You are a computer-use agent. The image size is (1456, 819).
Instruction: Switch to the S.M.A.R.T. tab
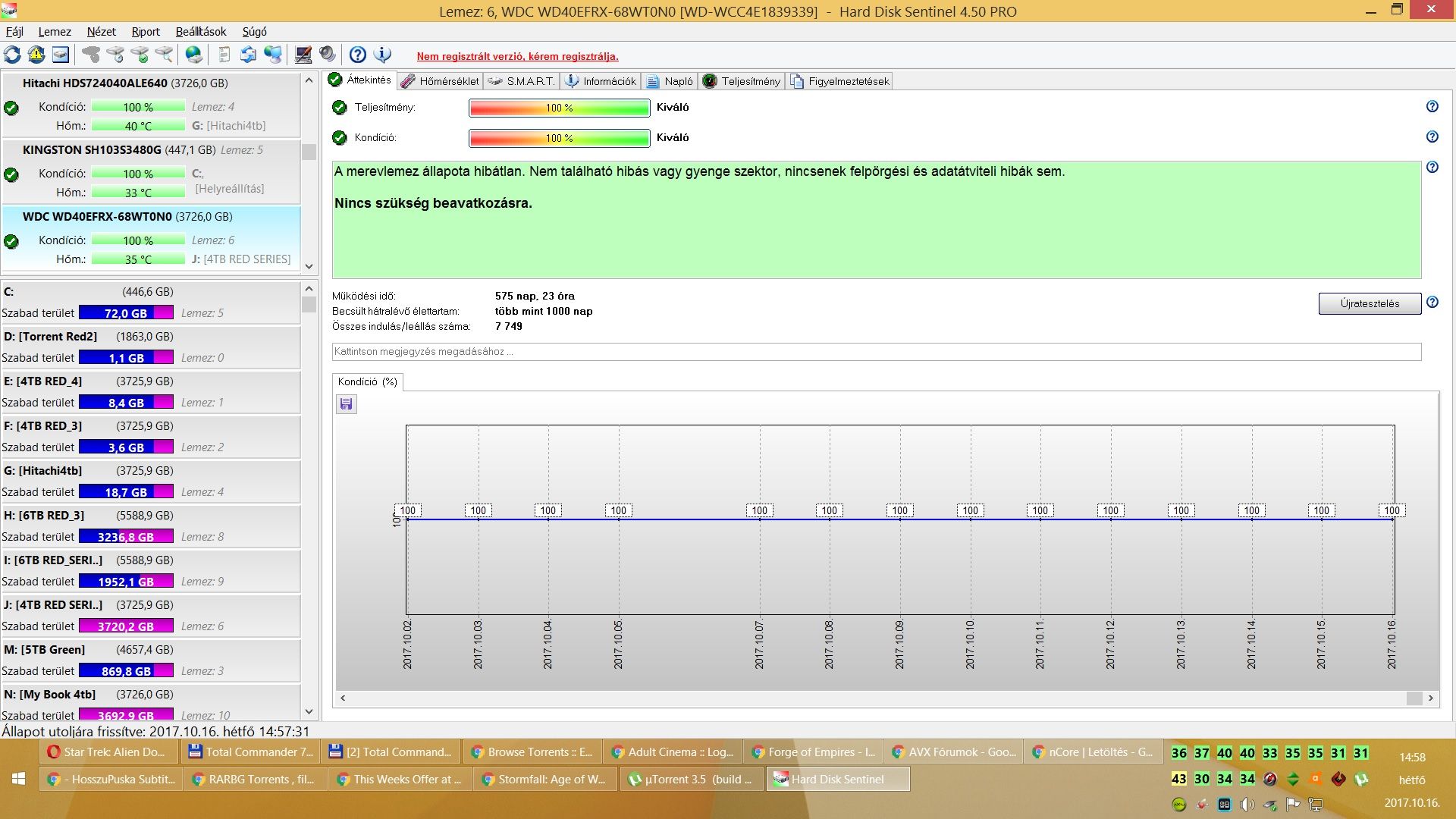tap(522, 81)
